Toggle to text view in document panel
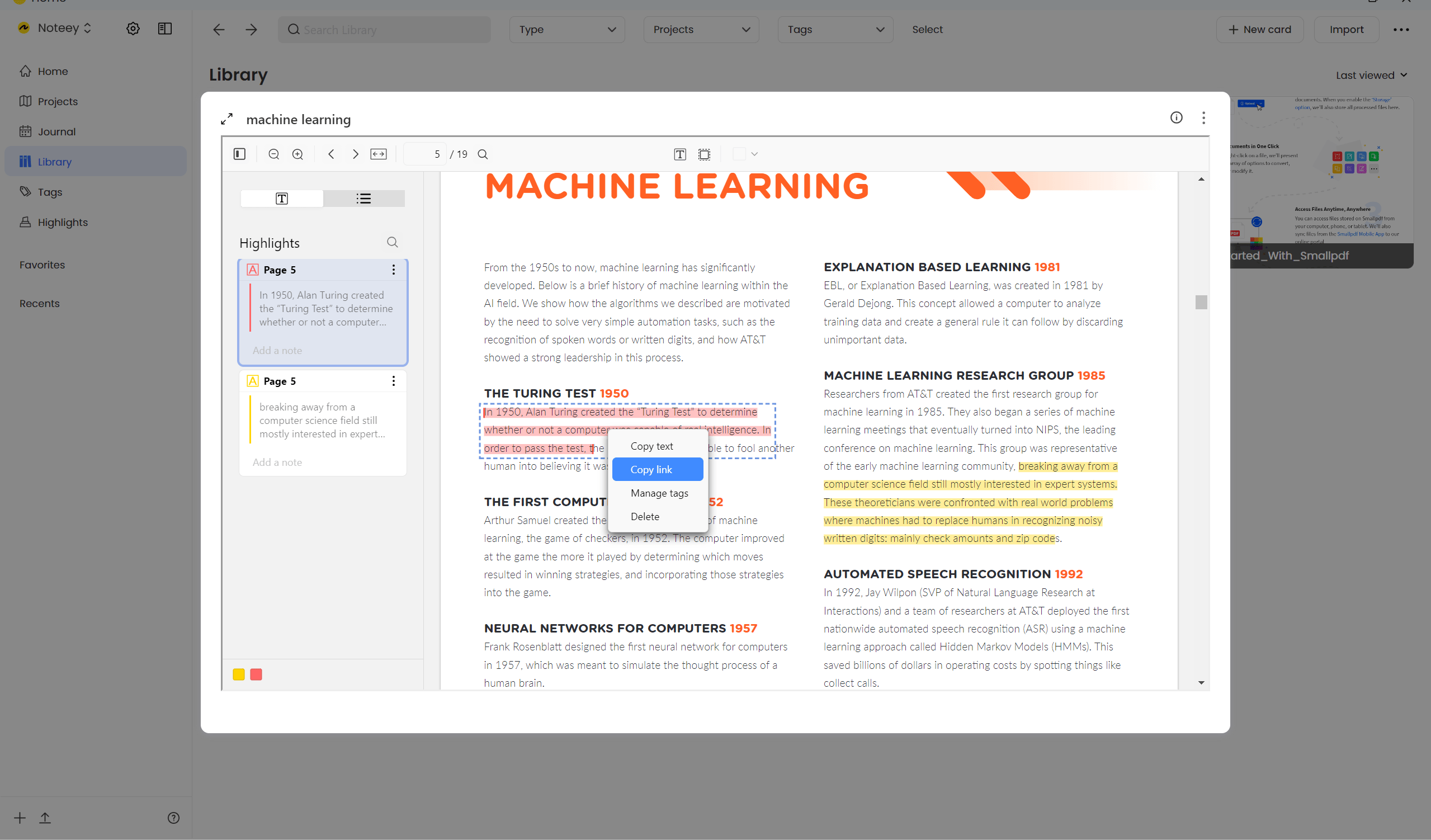The width and height of the screenshot is (1431, 840). 282,197
